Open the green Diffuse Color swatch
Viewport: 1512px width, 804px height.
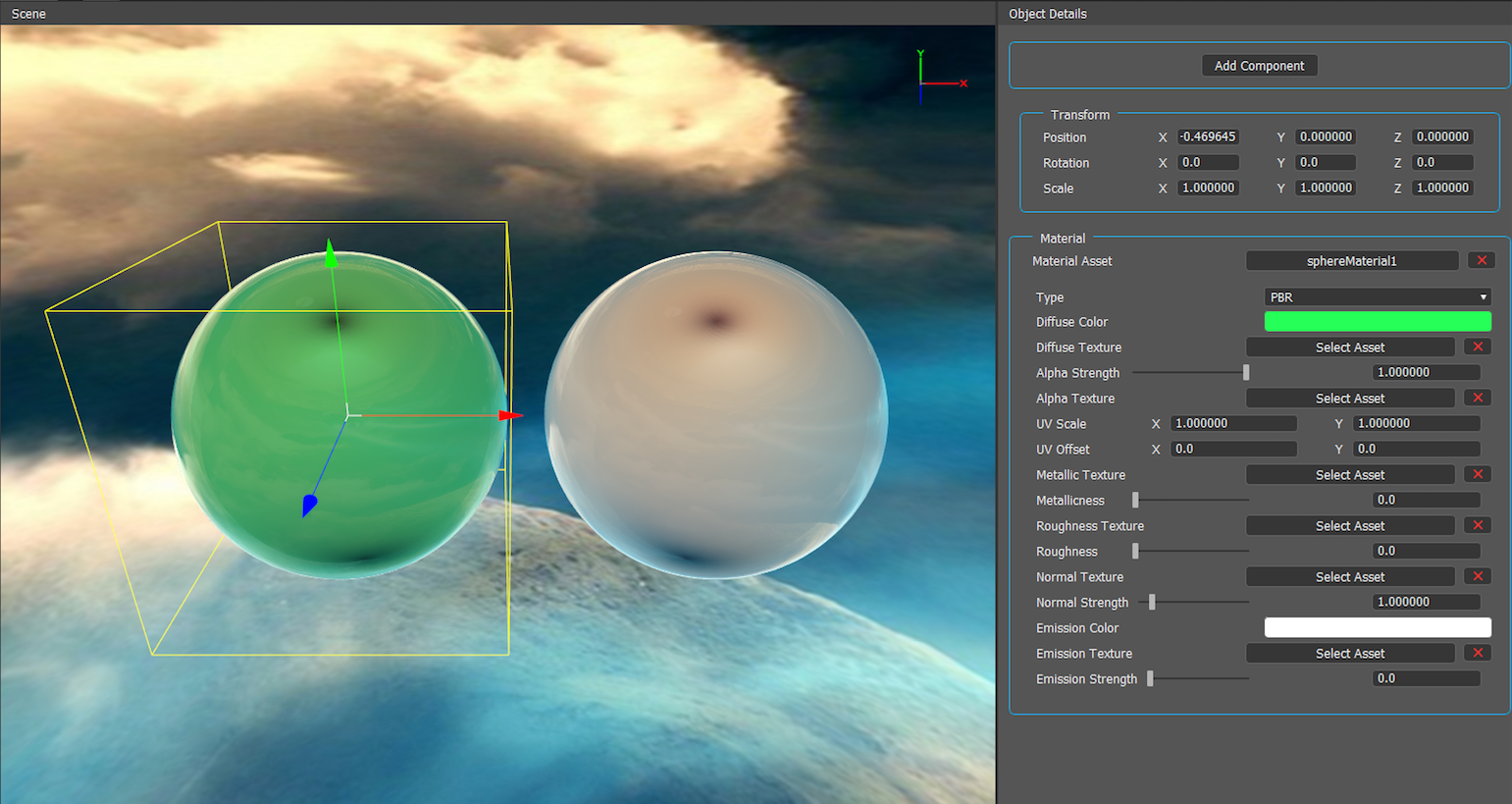[x=1378, y=321]
